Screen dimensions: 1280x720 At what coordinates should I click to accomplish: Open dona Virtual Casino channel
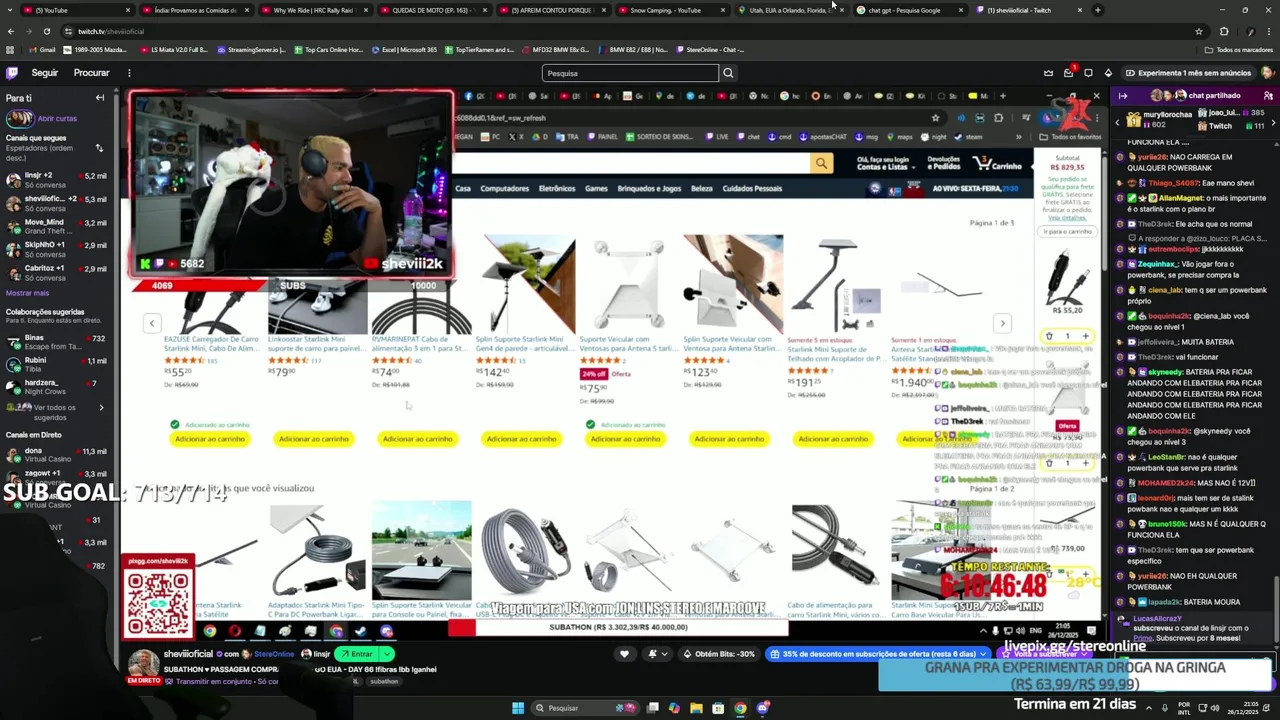pos(56,455)
